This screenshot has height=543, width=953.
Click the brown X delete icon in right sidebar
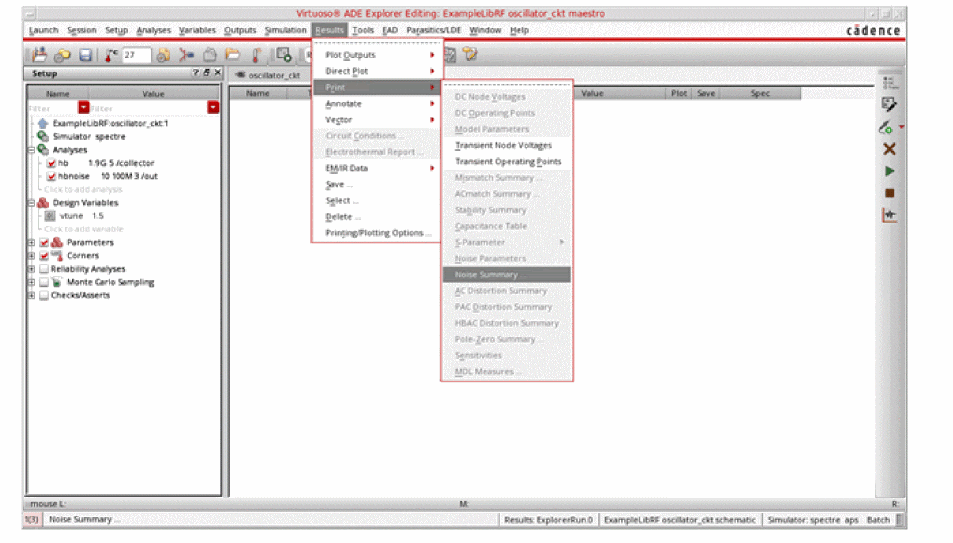coord(889,149)
